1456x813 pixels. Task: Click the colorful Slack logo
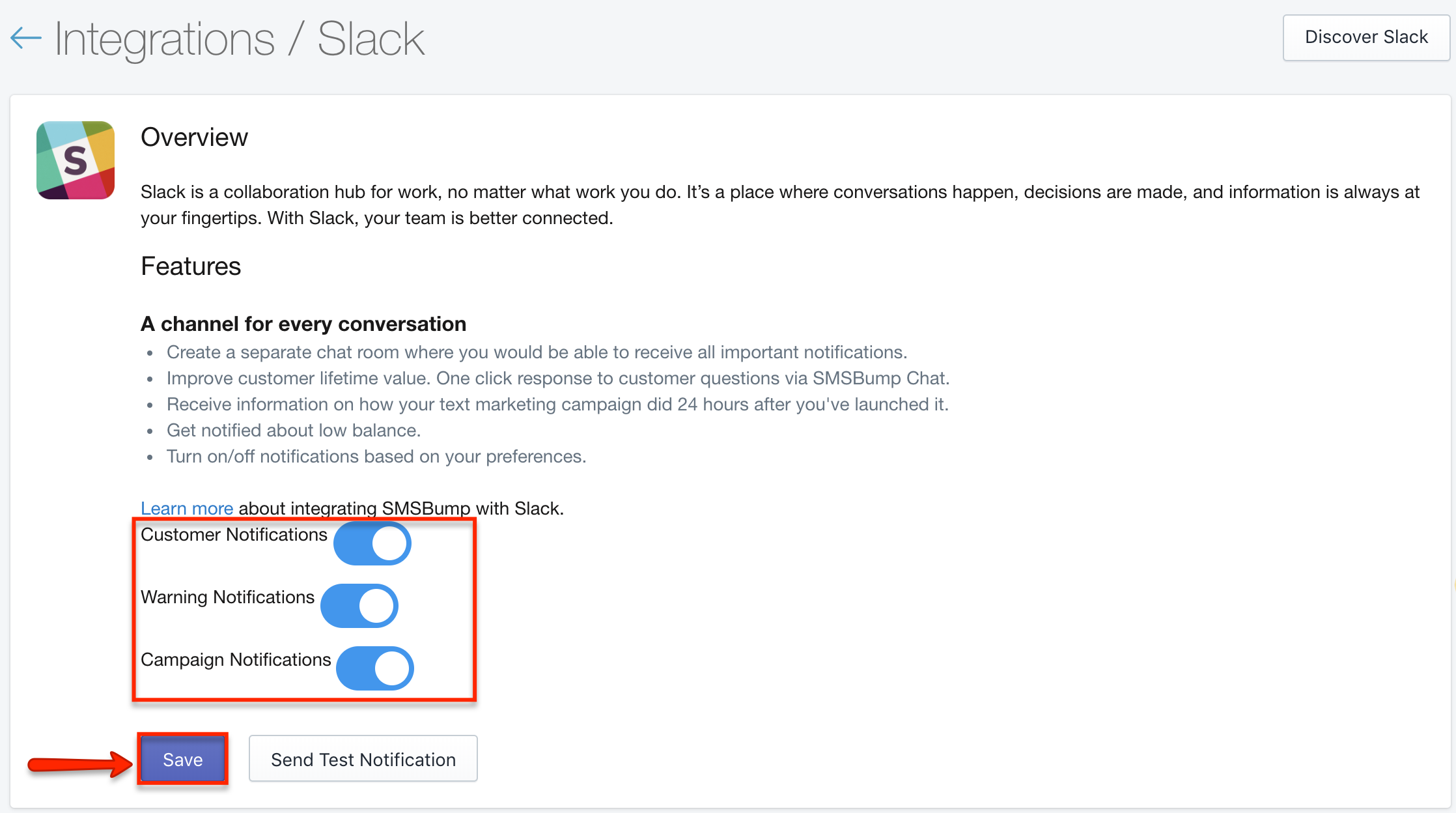76,160
